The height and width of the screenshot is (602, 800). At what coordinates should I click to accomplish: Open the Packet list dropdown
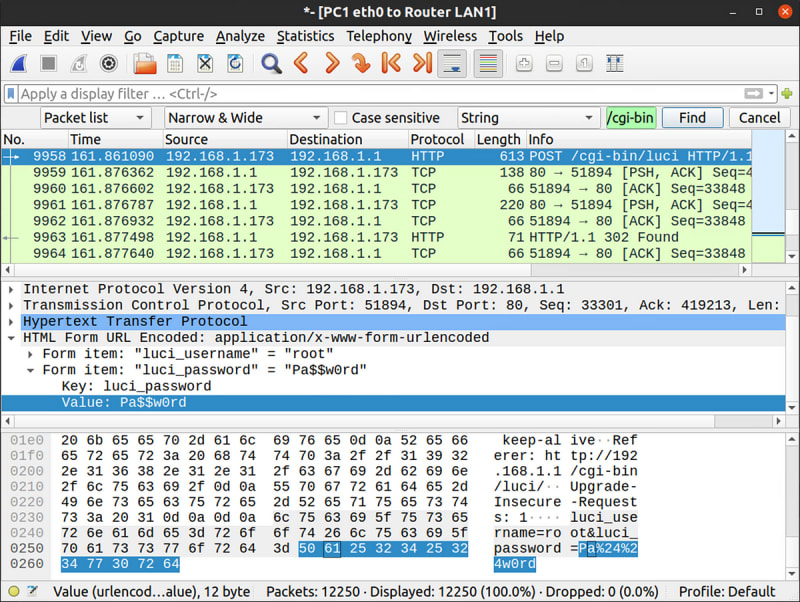[96, 118]
